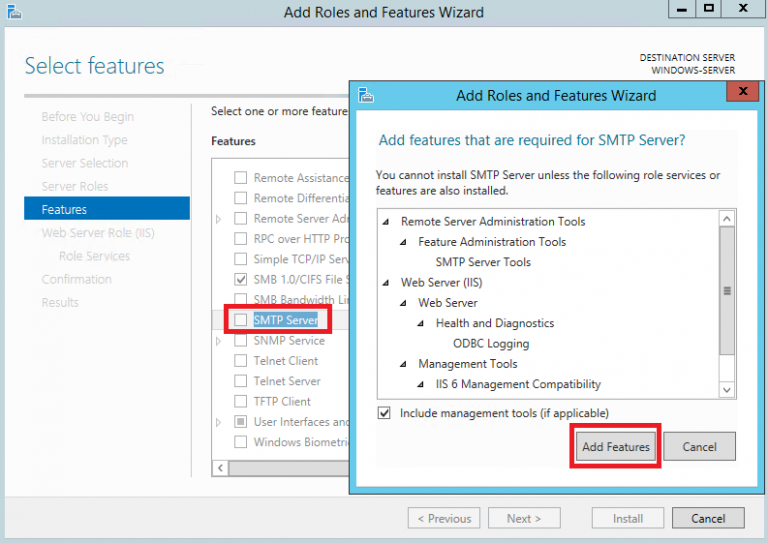Maximize the main wizard window

click(x=708, y=9)
